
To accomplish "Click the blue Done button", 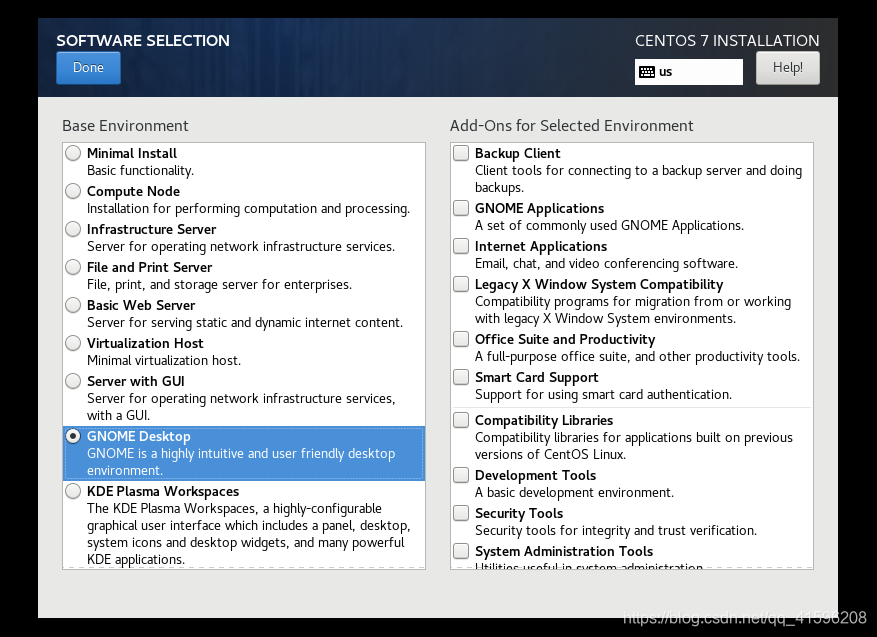I will (x=88, y=68).
